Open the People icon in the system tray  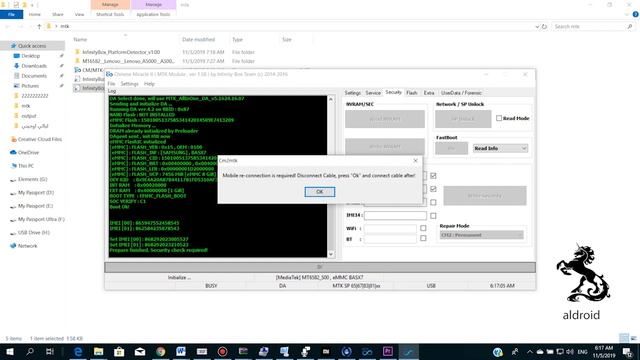pos(515,352)
